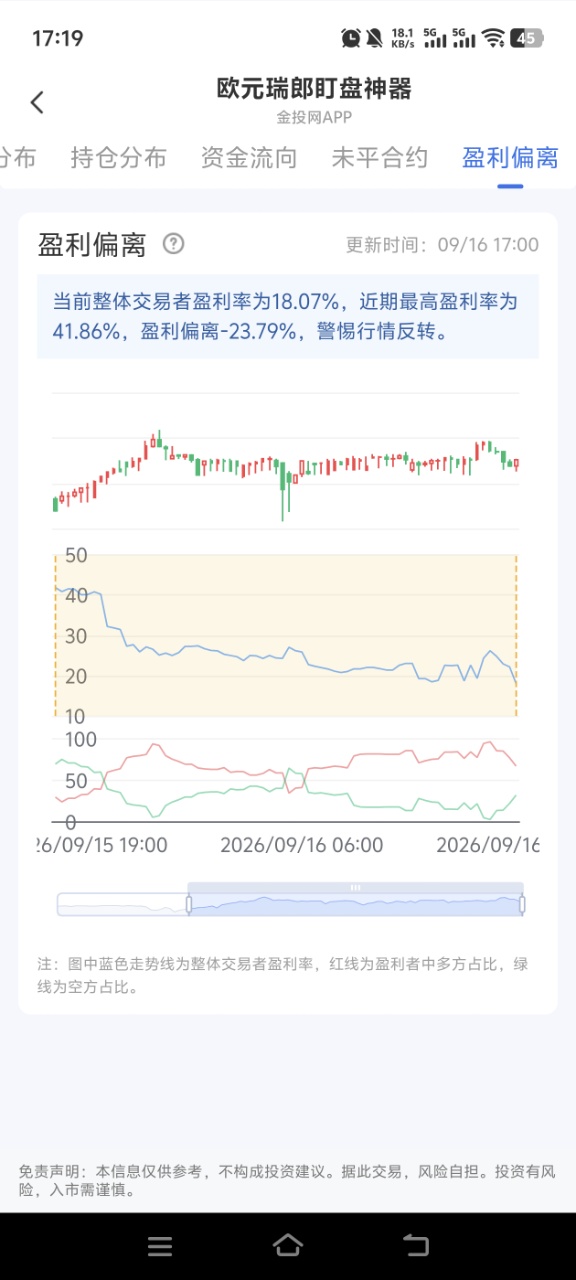Tap the 17:19 clock in status bar
The image size is (576, 1280).
point(58,38)
